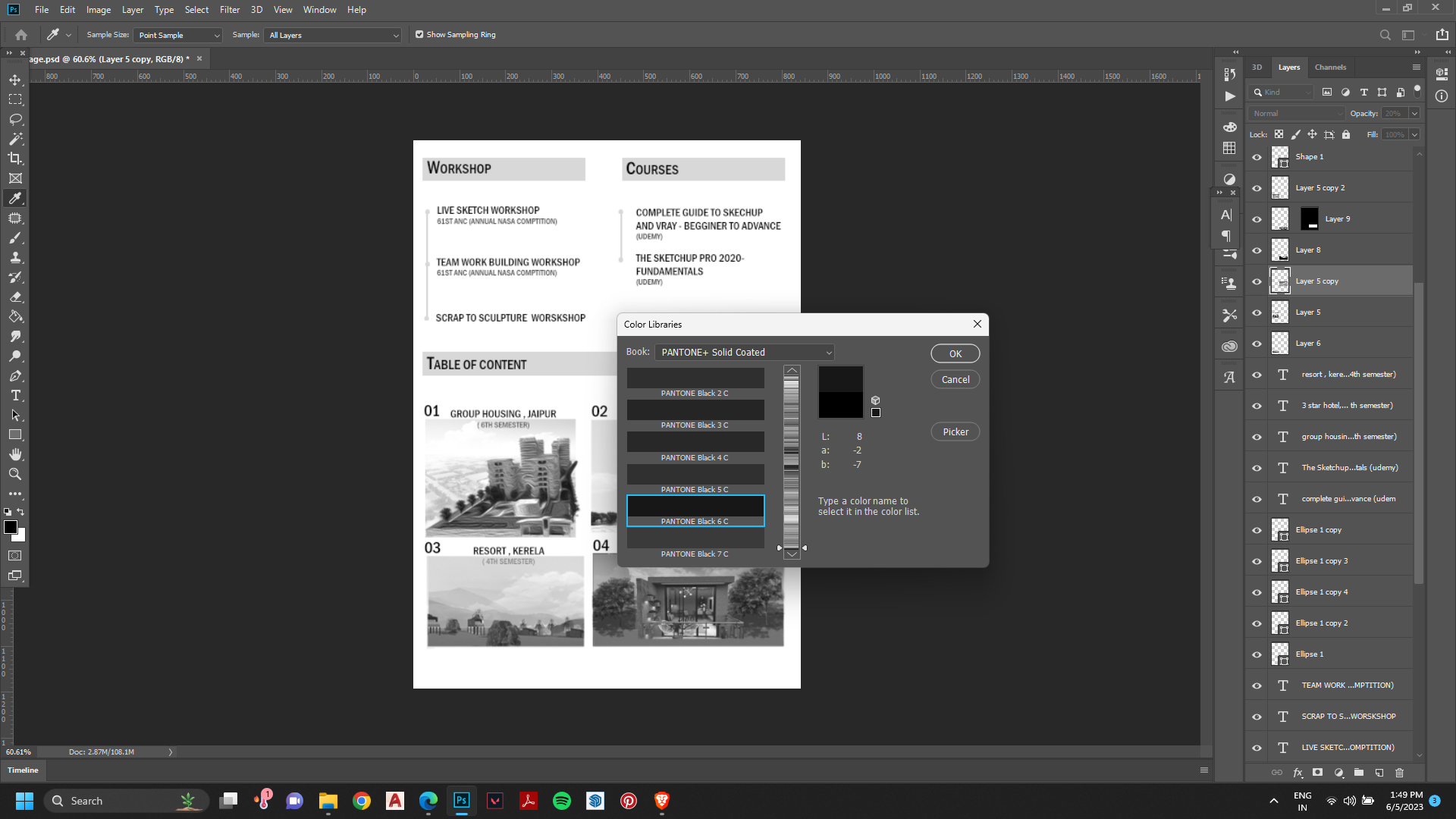Screen dimensions: 1456x819
Task: Open the Filter menu
Action: pyautogui.click(x=229, y=9)
